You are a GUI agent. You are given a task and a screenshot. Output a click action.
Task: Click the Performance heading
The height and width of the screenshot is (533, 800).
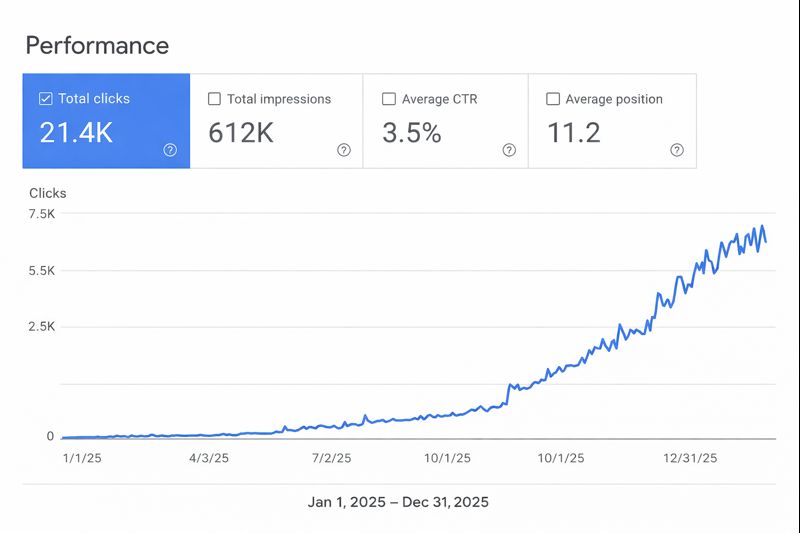coord(97,45)
